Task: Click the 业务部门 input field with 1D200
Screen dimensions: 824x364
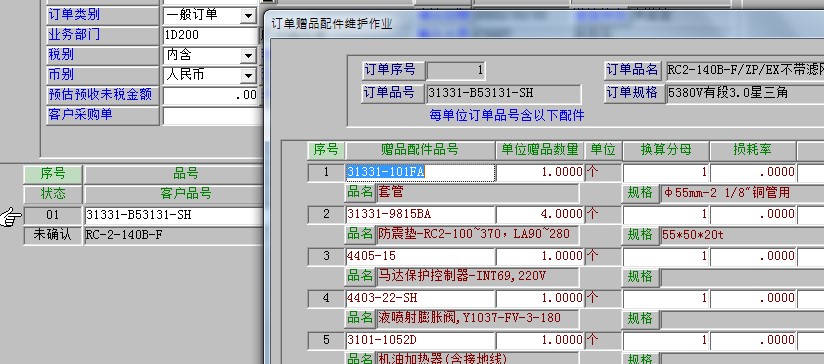Action: click(x=210, y=36)
